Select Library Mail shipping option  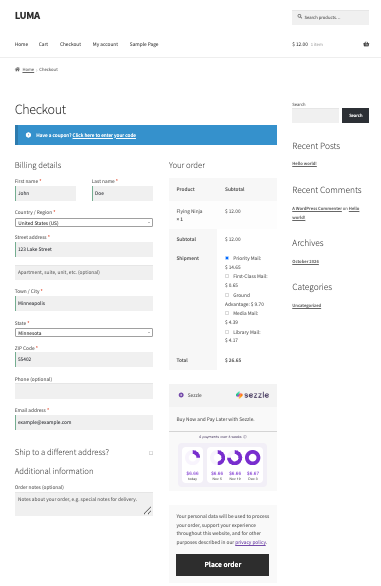pos(227,332)
